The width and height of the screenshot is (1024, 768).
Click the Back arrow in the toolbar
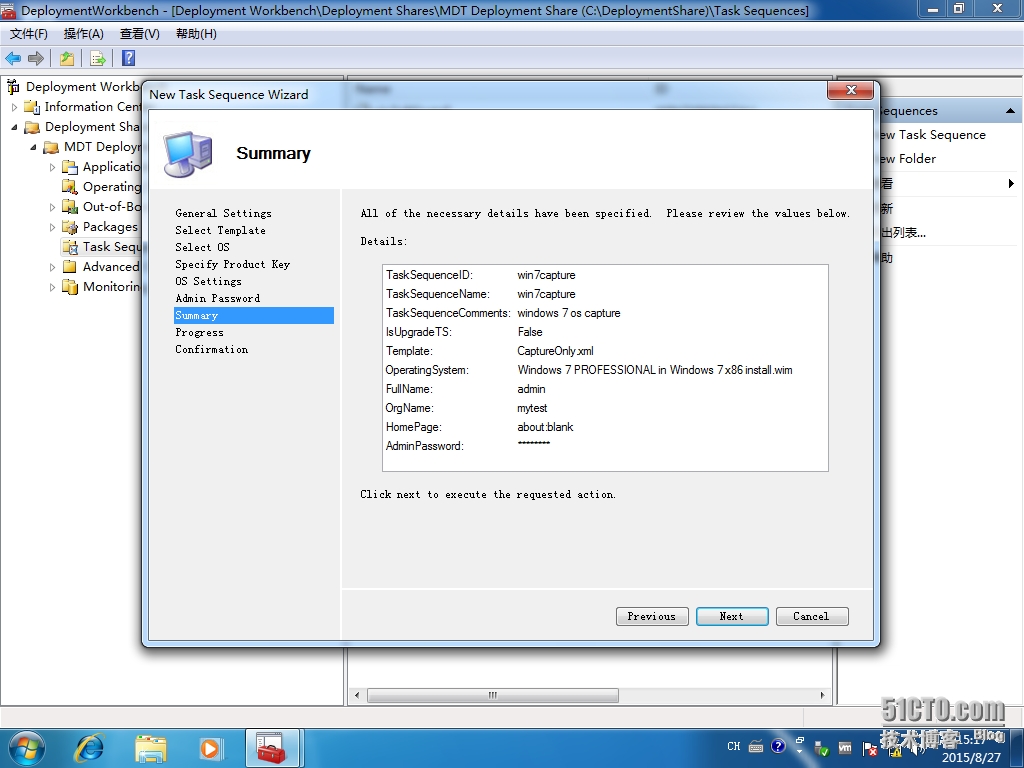[13, 59]
